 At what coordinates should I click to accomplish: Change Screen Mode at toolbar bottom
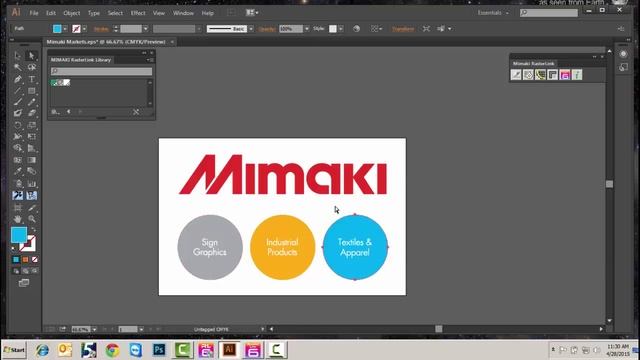[x=24, y=282]
